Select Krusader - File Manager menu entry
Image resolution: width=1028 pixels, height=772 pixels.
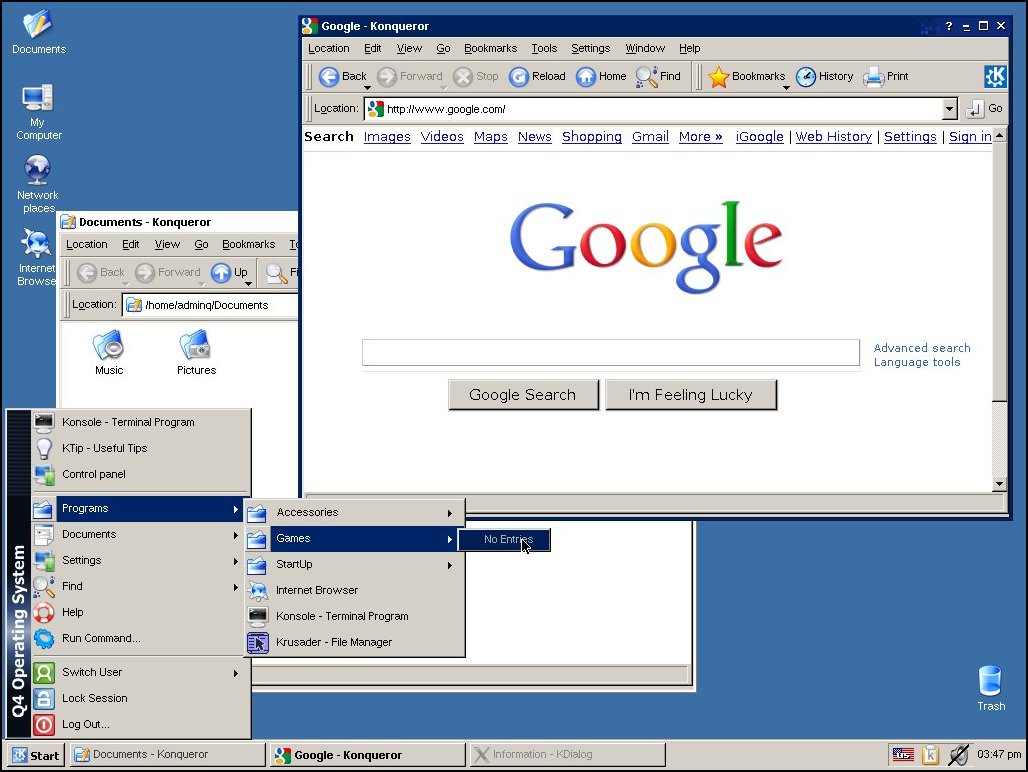pos(354,642)
